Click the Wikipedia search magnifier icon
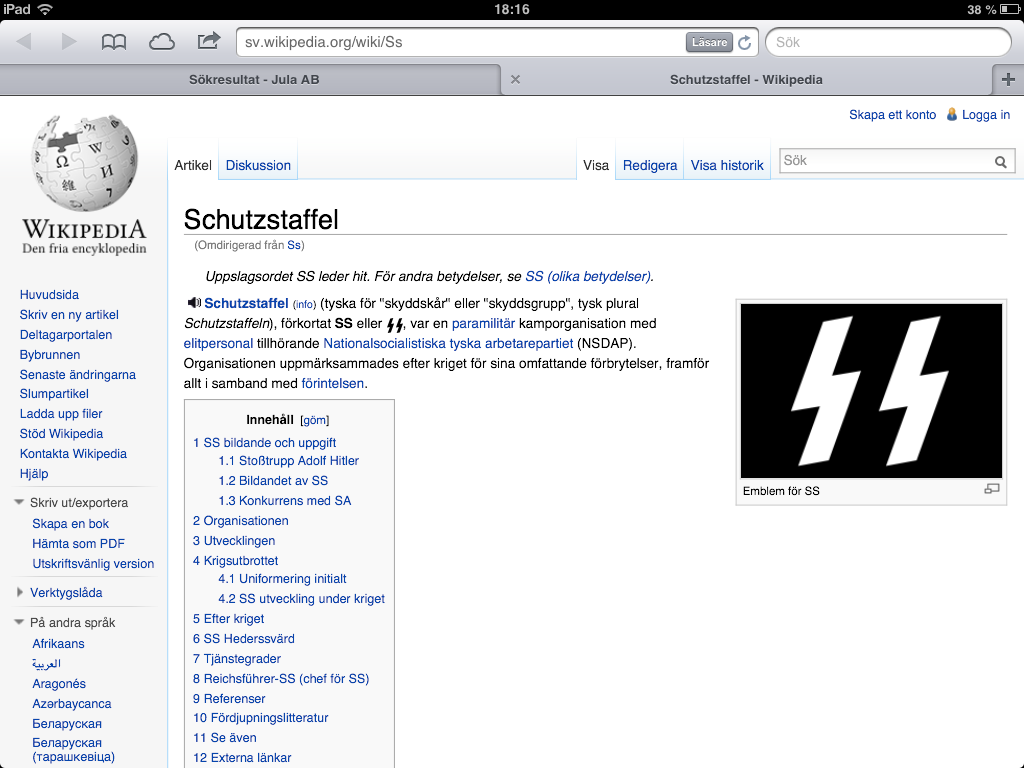 tap(1000, 162)
